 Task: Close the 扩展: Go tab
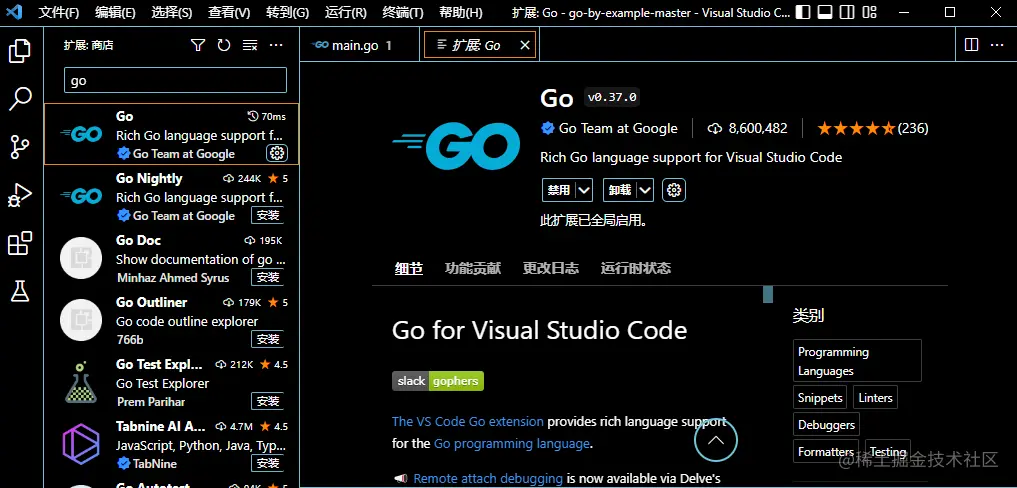pyautogui.click(x=525, y=45)
